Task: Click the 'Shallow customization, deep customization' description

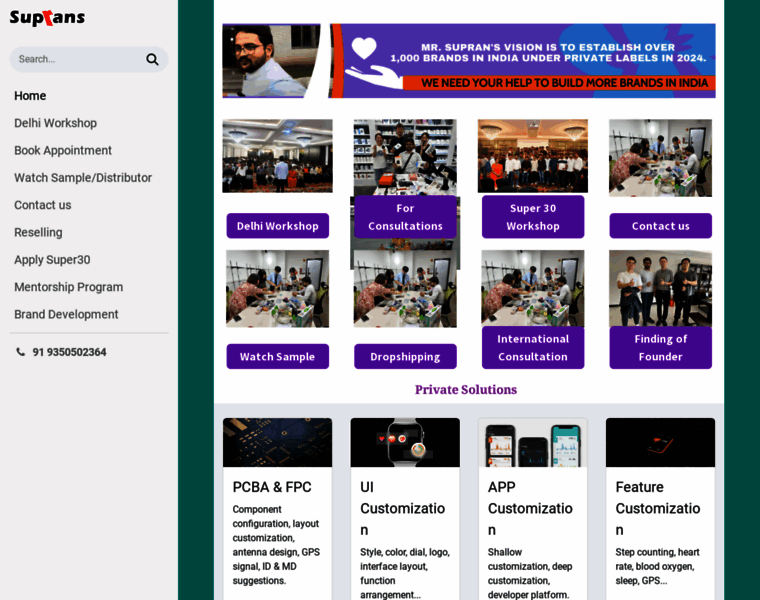Action: [530, 573]
